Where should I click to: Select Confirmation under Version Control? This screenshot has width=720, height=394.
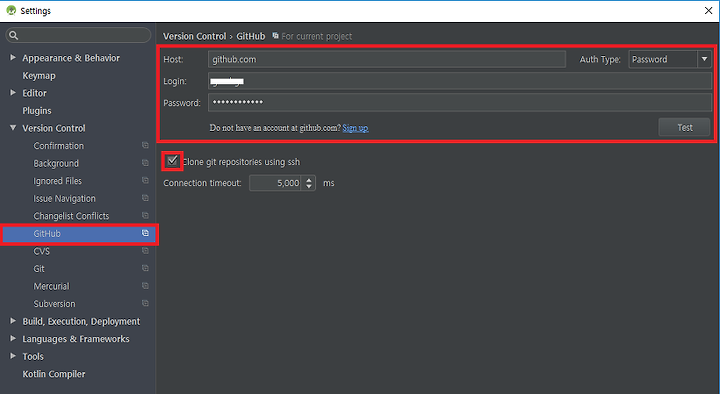point(59,146)
